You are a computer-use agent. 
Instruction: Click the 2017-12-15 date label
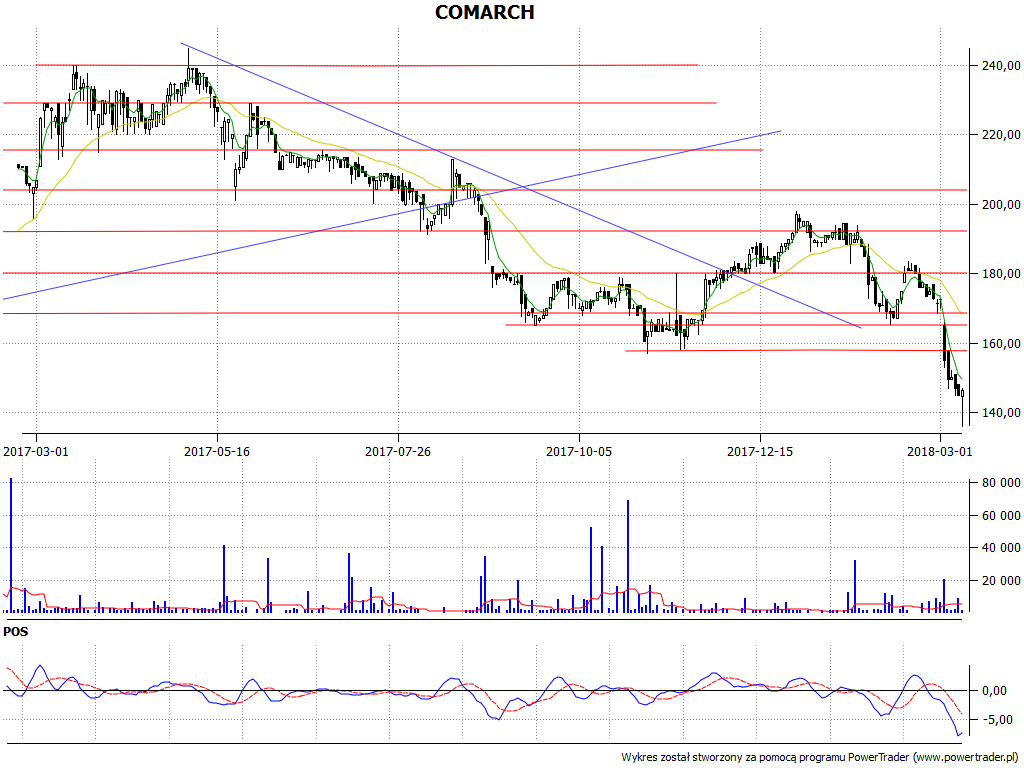point(760,451)
